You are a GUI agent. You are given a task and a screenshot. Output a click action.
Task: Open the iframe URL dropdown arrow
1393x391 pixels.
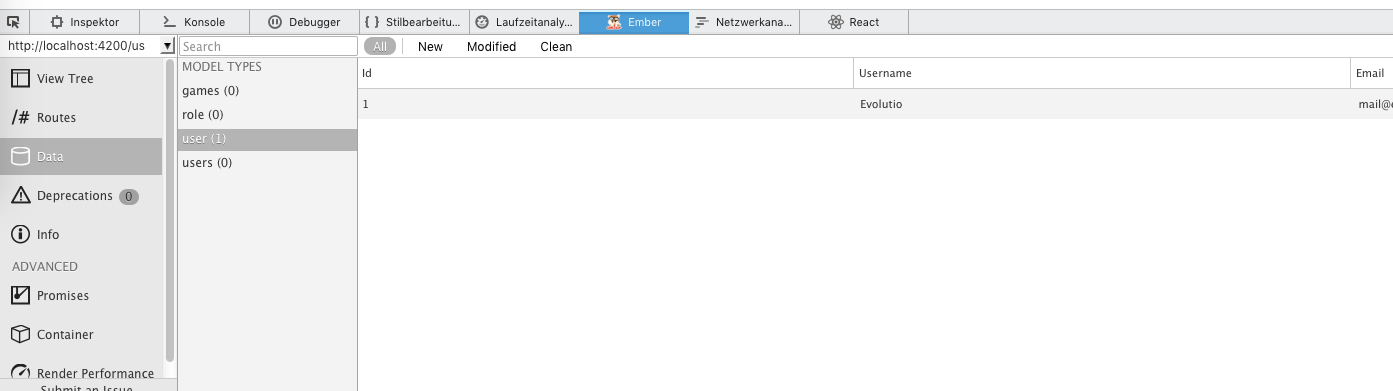[168, 46]
